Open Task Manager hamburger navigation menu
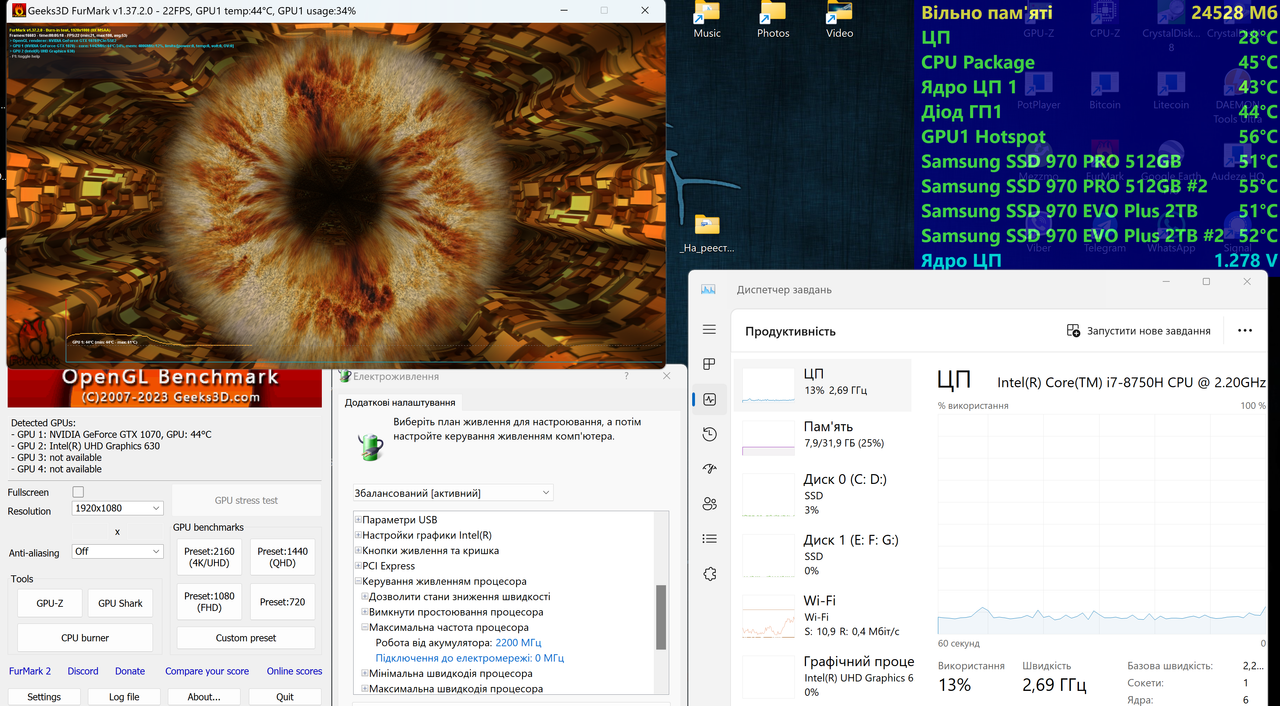 [709, 330]
